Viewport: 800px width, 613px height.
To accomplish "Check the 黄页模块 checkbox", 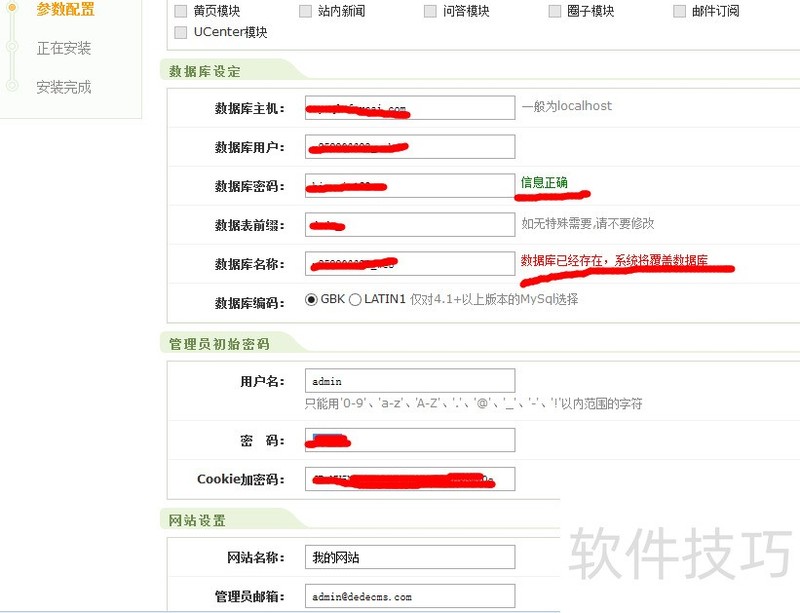I will pyautogui.click(x=181, y=11).
